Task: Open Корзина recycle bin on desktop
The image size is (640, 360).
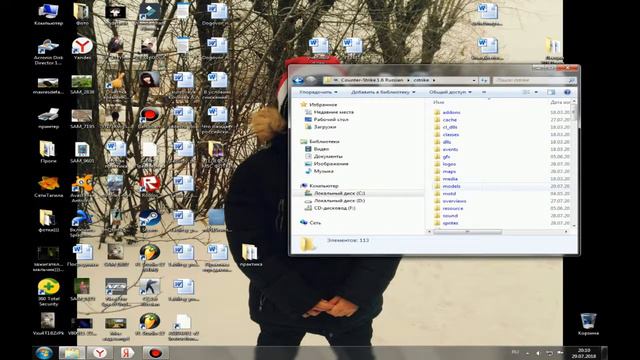Action: click(x=588, y=324)
